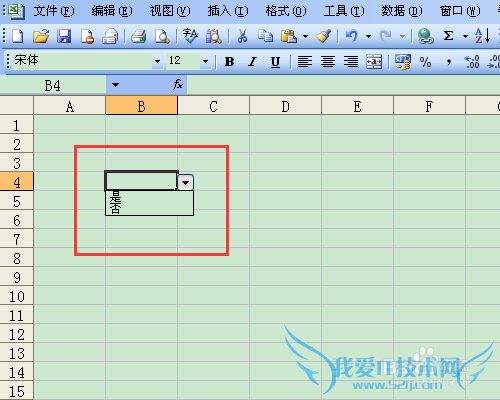The width and height of the screenshot is (500, 400).
Task: Open the 数据(D) menu
Action: point(402,11)
